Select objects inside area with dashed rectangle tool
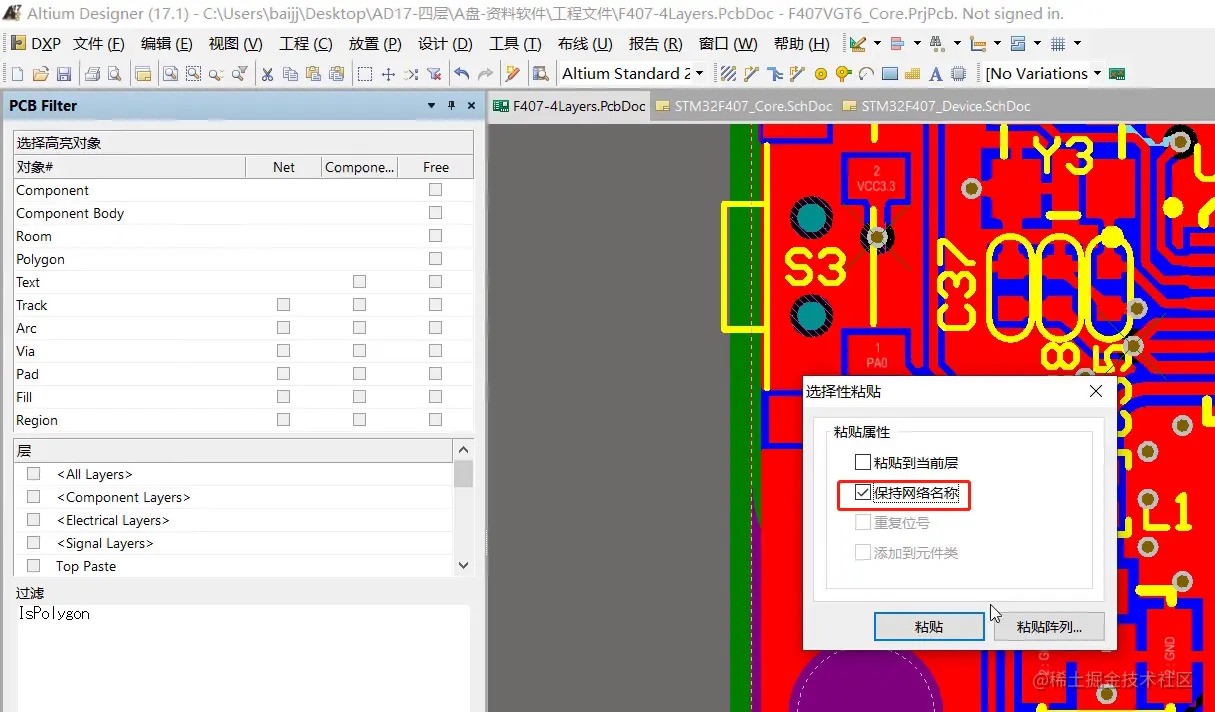The height and width of the screenshot is (712, 1215). [x=365, y=74]
